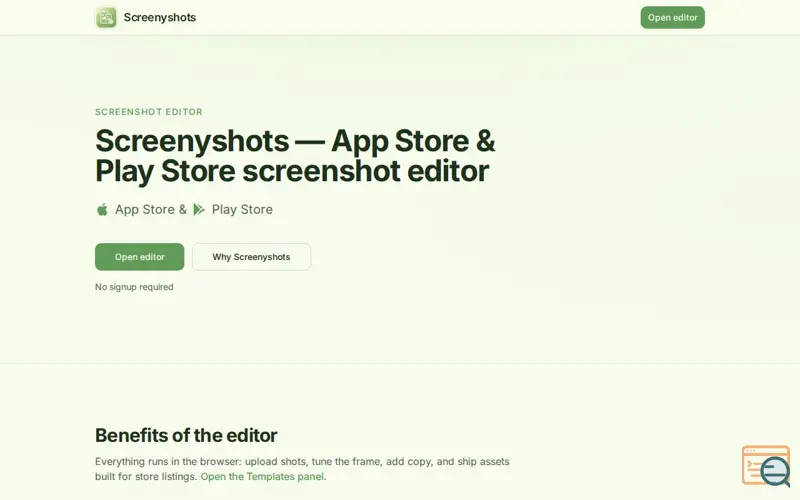Click the Why Screenyshots button

pos(252,257)
